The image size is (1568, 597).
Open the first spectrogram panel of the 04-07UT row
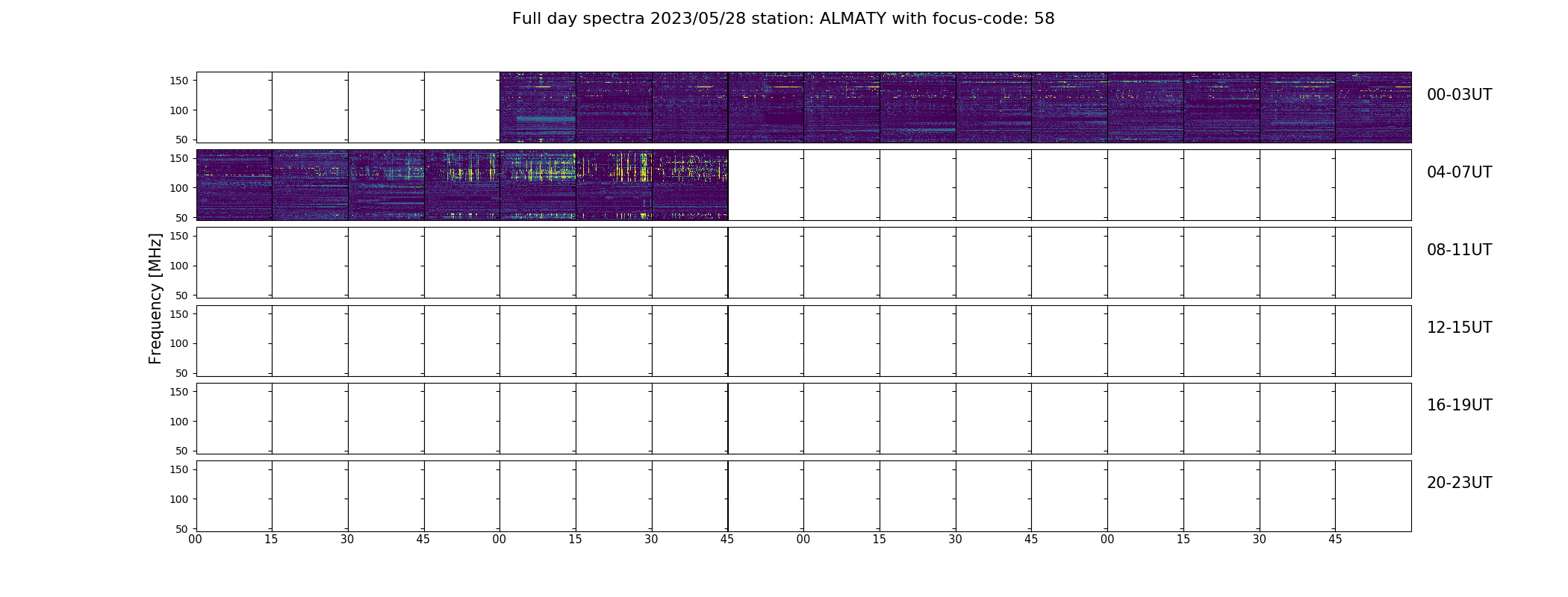point(234,185)
